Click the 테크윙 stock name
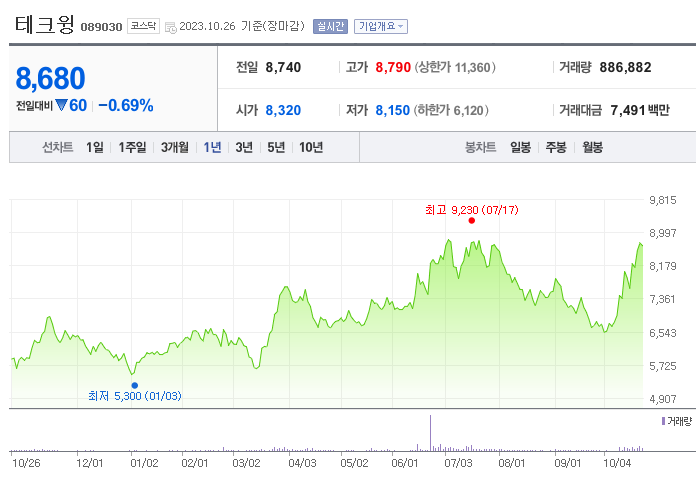 click(x=44, y=24)
